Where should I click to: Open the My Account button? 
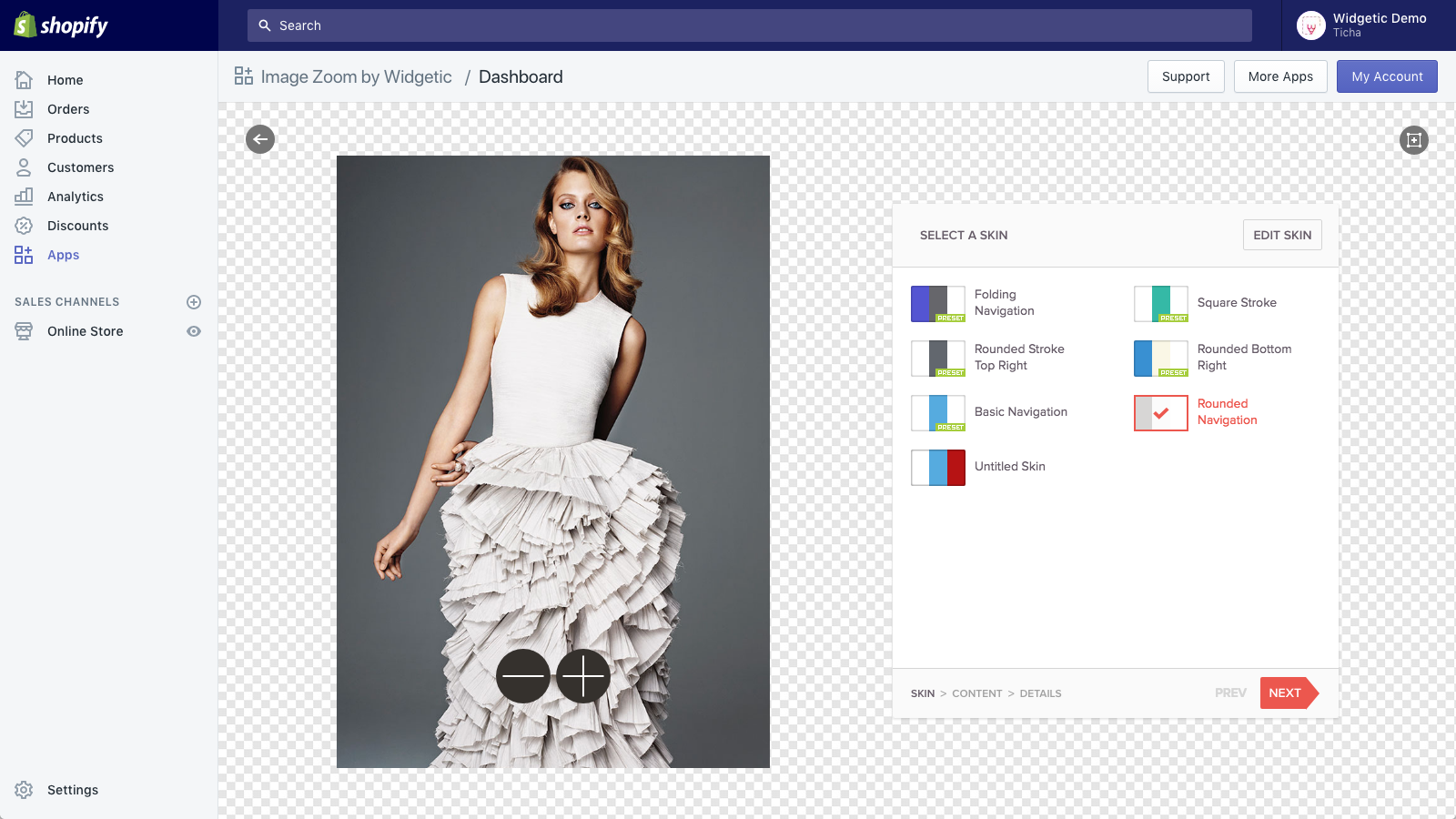click(1387, 76)
